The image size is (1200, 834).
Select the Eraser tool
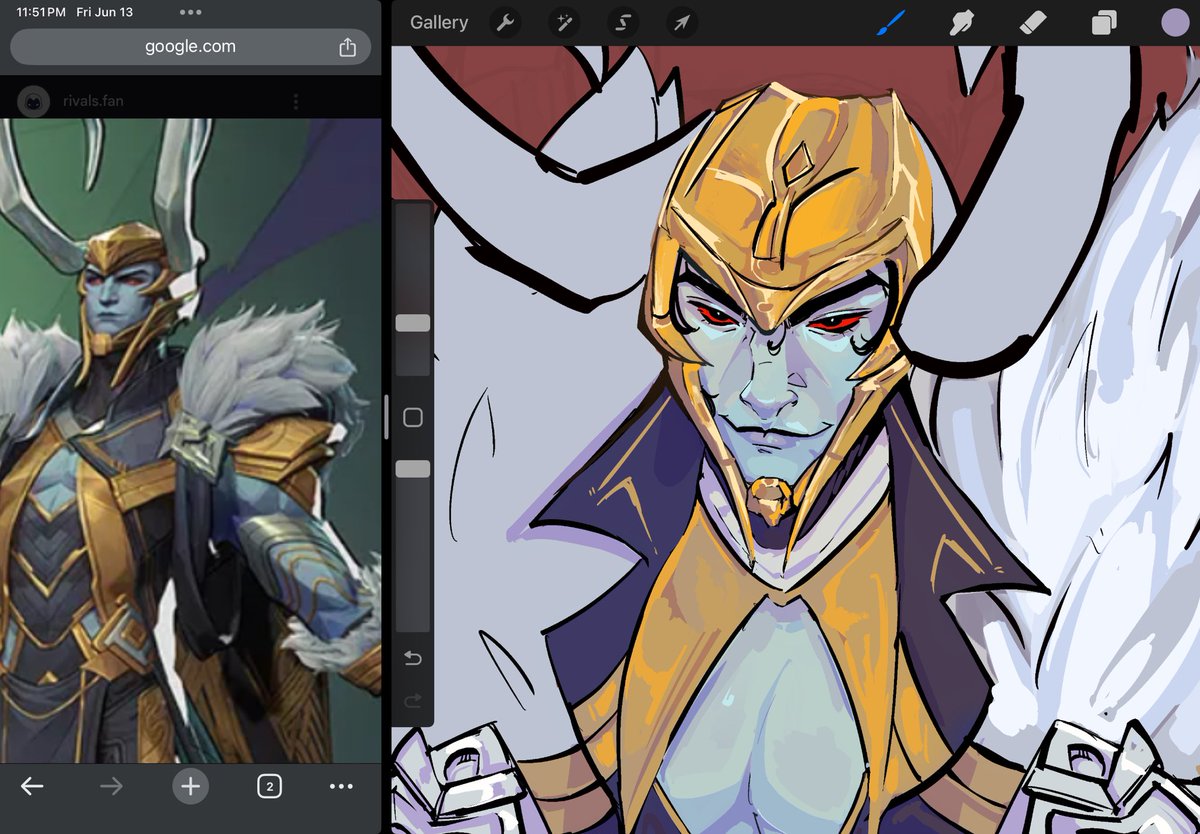pyautogui.click(x=1033, y=22)
